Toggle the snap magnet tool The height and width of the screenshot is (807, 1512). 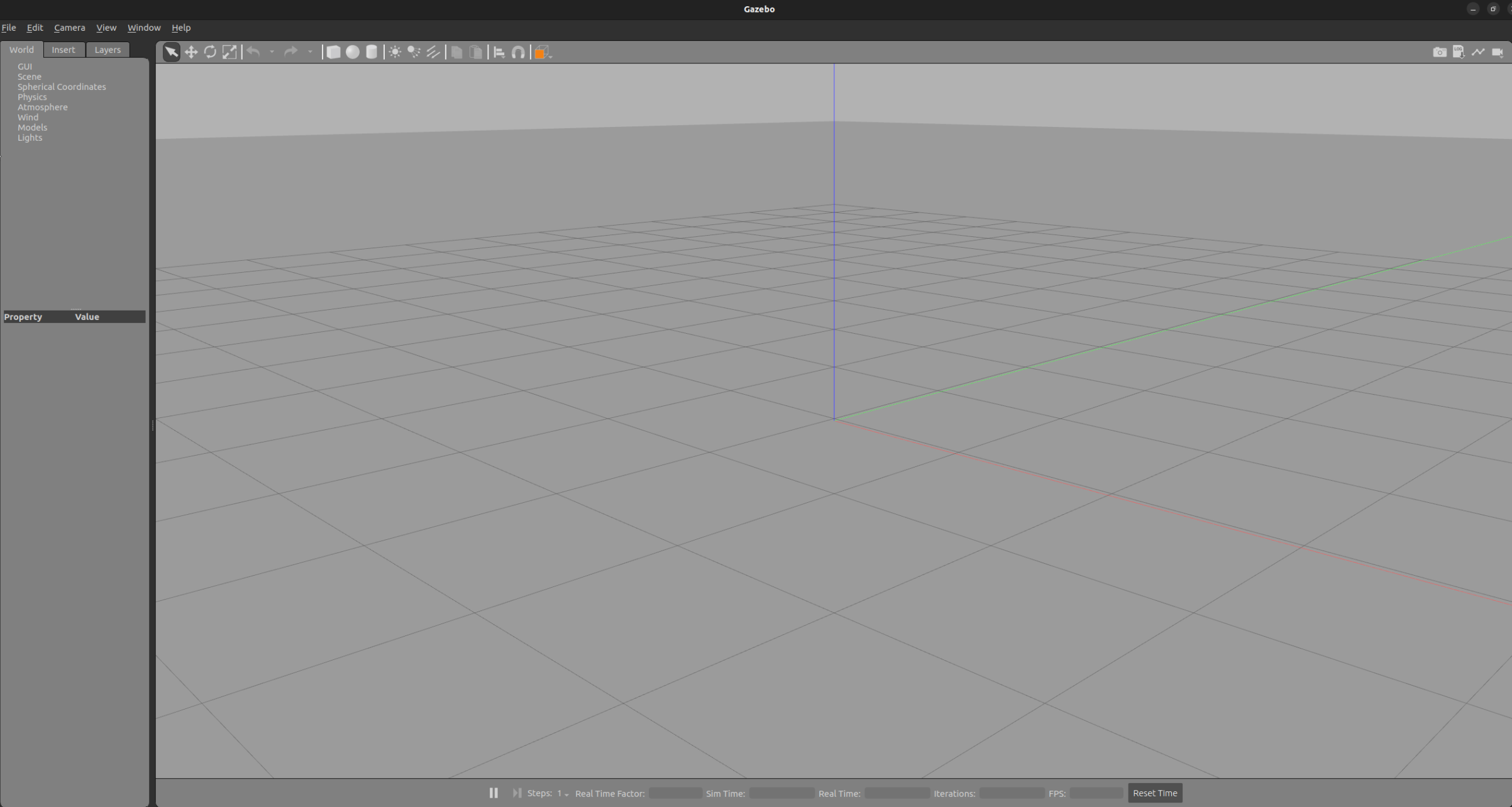tap(518, 52)
